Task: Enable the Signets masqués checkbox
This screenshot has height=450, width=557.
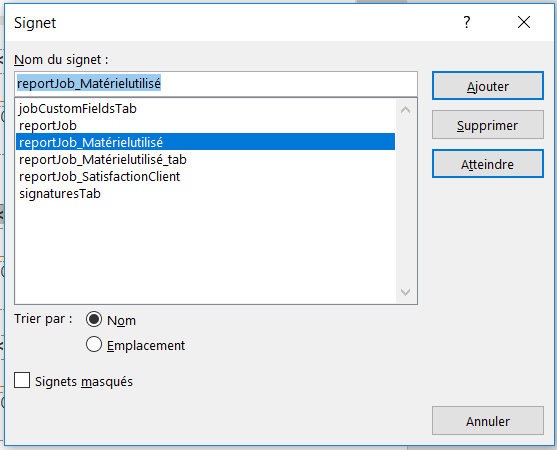Action: point(22,380)
